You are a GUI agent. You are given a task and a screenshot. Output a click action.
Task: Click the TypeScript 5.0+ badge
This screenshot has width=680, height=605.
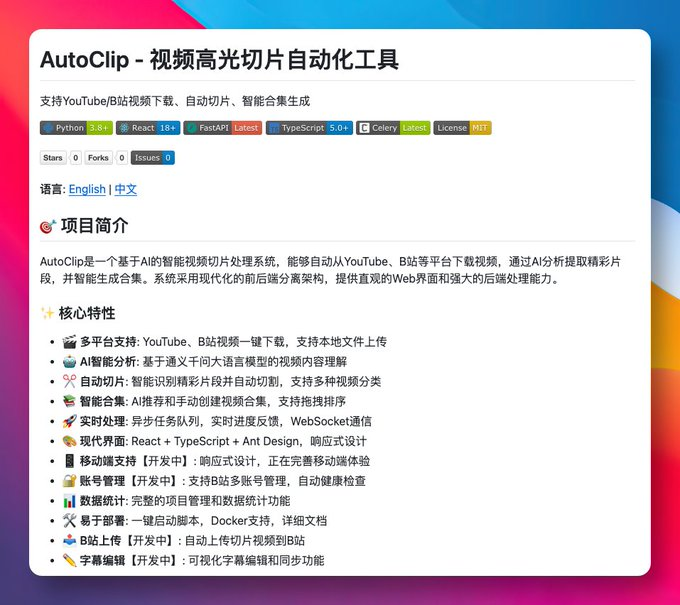(309, 128)
